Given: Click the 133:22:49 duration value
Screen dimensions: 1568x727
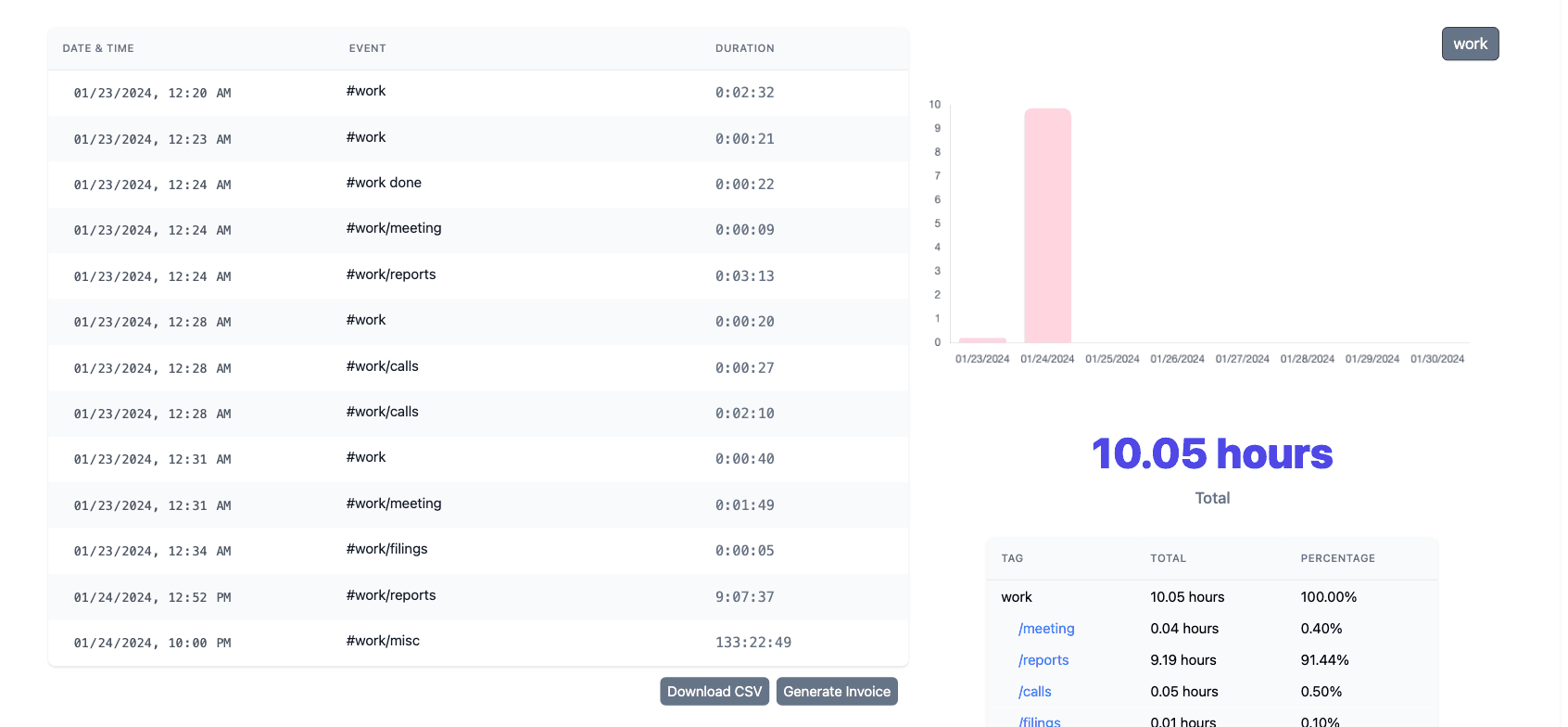Looking at the screenshot, I should click(752, 643).
